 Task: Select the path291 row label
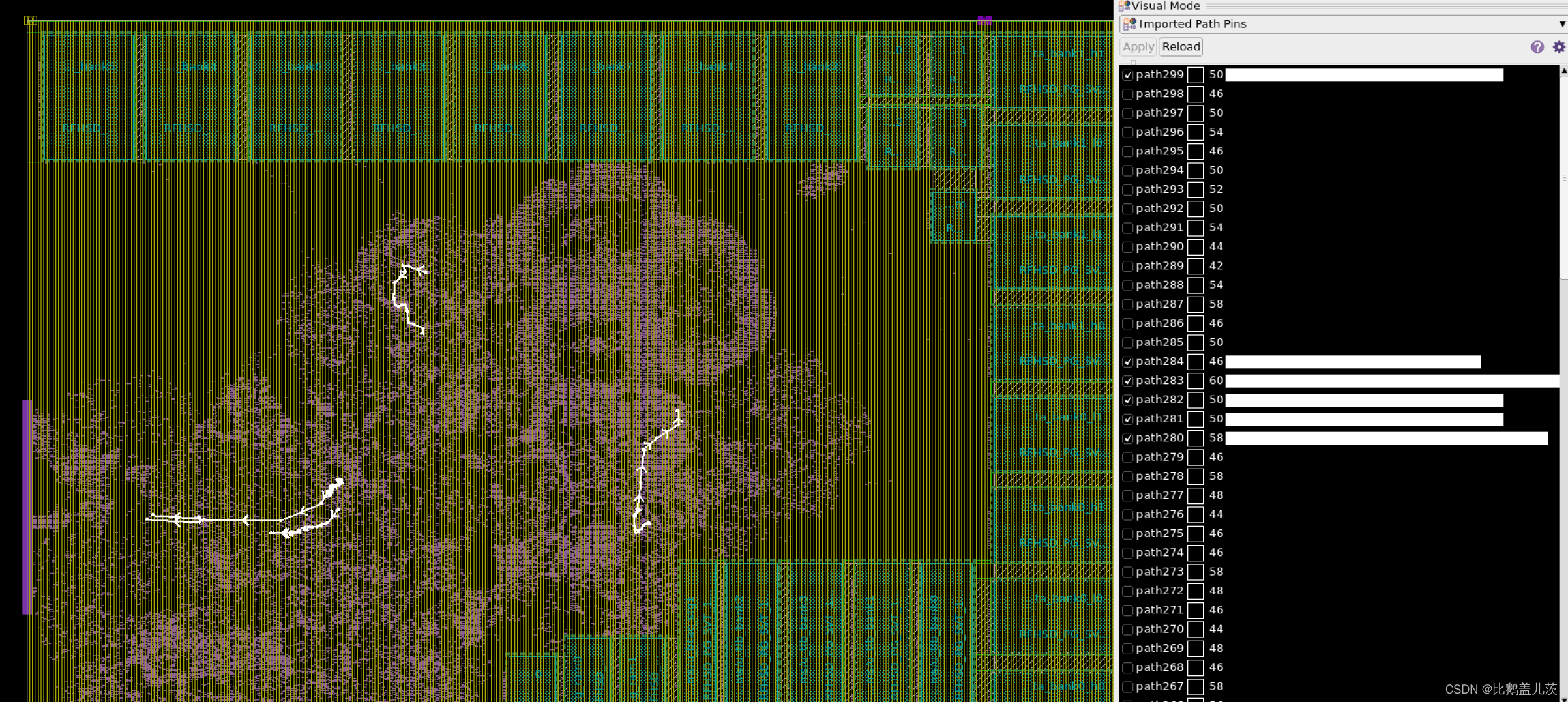[1159, 227]
